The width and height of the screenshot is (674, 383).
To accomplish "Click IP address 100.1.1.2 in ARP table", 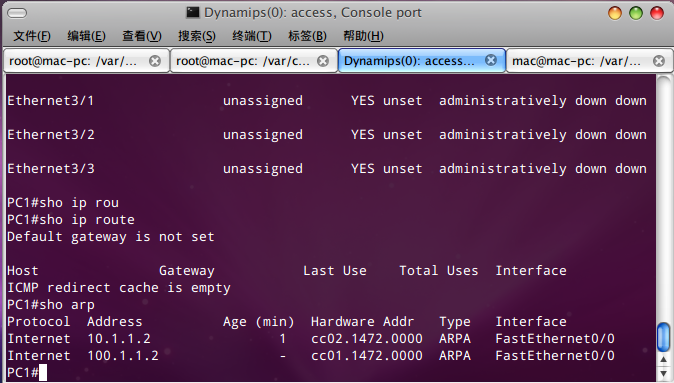I will [x=123, y=356].
